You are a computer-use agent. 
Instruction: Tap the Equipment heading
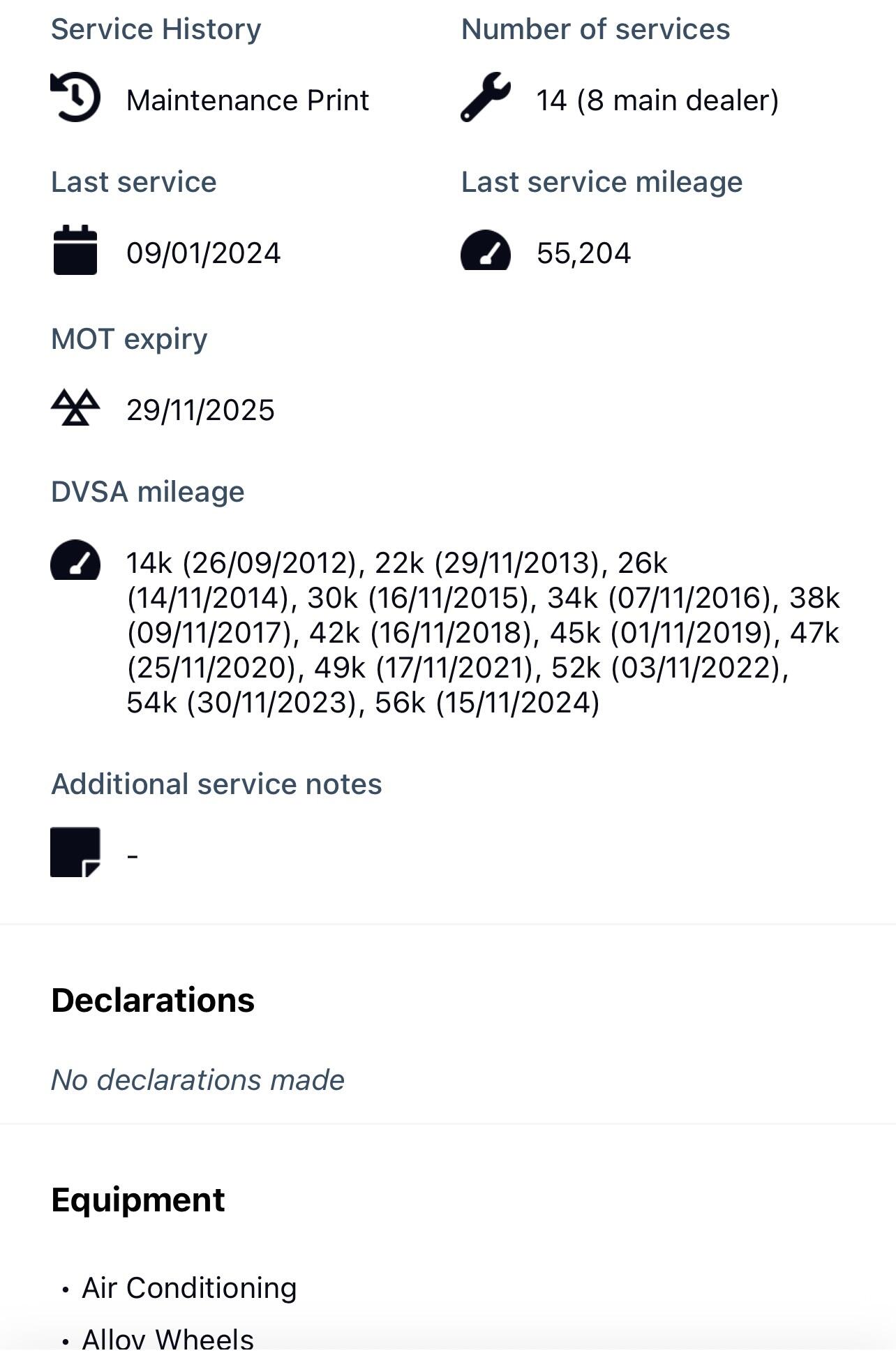pos(138,1200)
